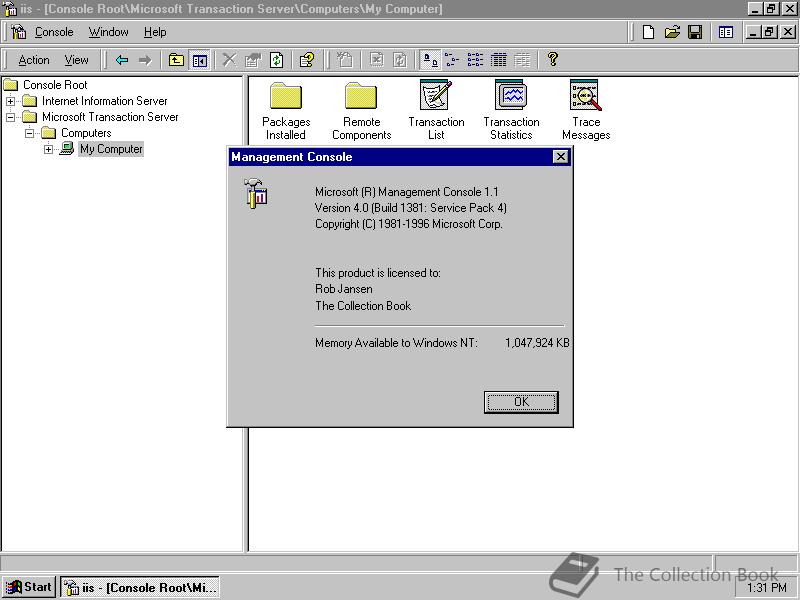800x600 pixels.
Task: Click the console icon in the menu bar
Action: click(x=19, y=32)
